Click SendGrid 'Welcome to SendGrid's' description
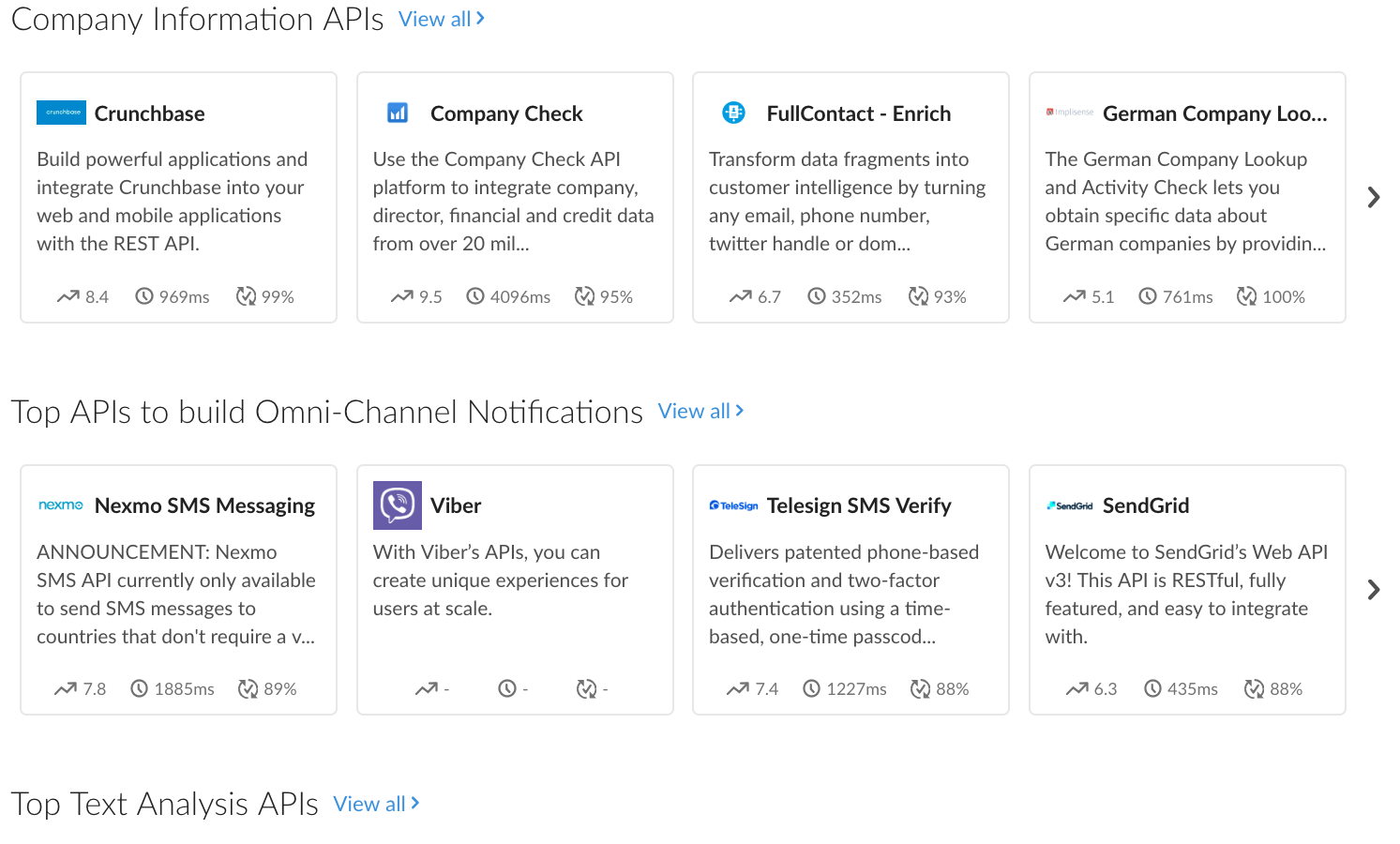 pos(1186,595)
